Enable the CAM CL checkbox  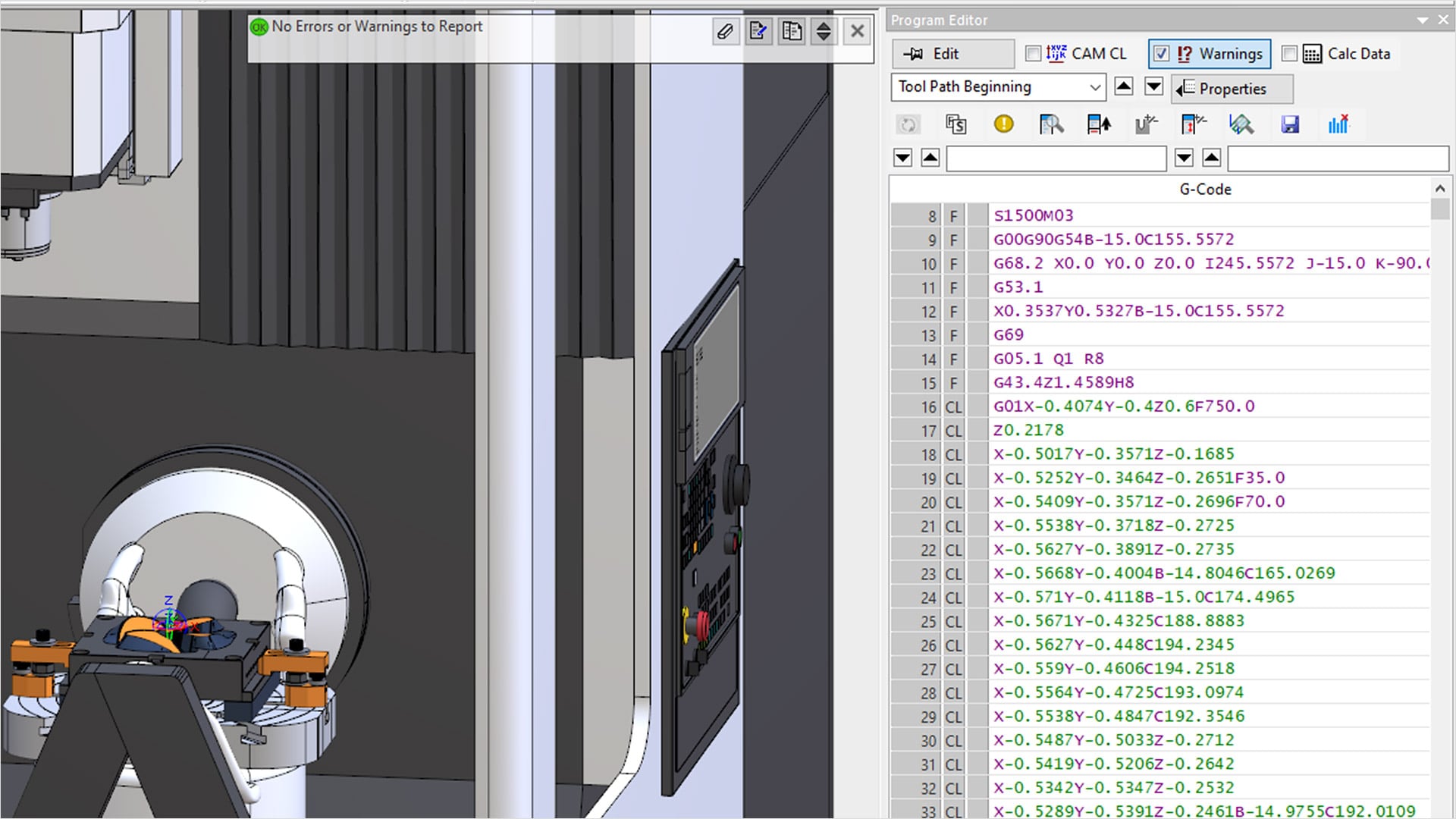1033,54
